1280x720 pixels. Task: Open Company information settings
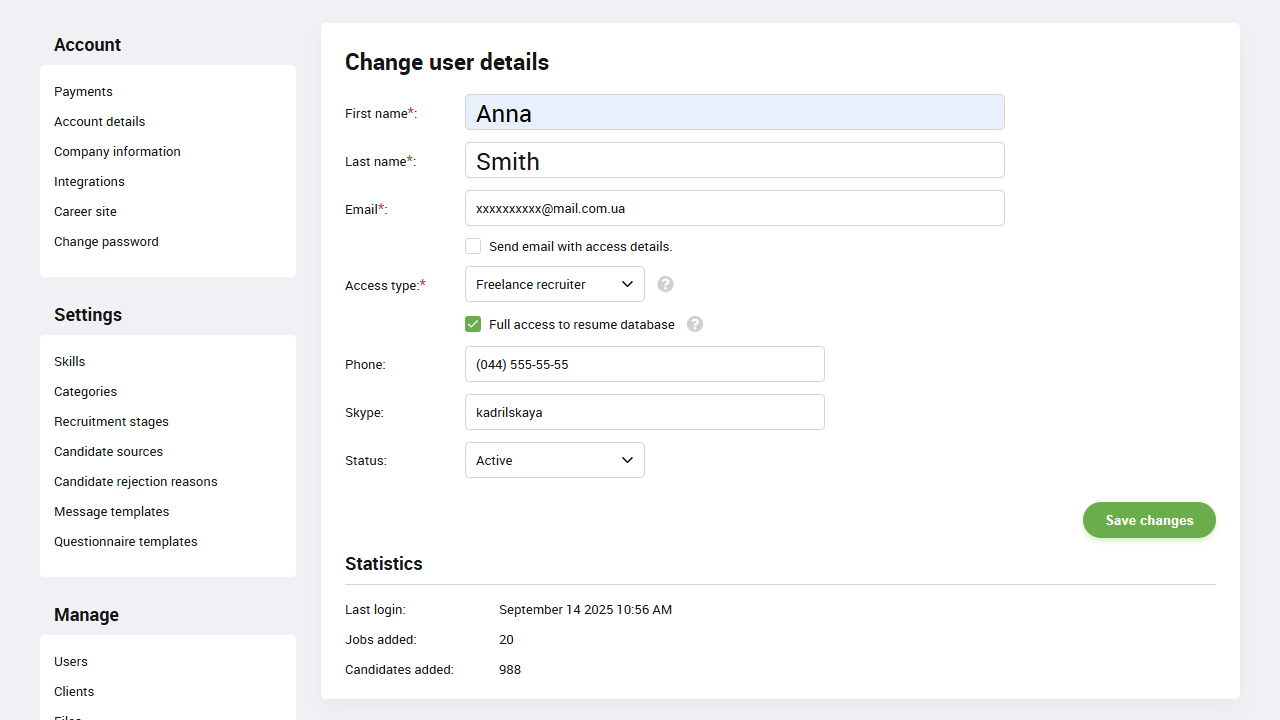[x=117, y=151]
